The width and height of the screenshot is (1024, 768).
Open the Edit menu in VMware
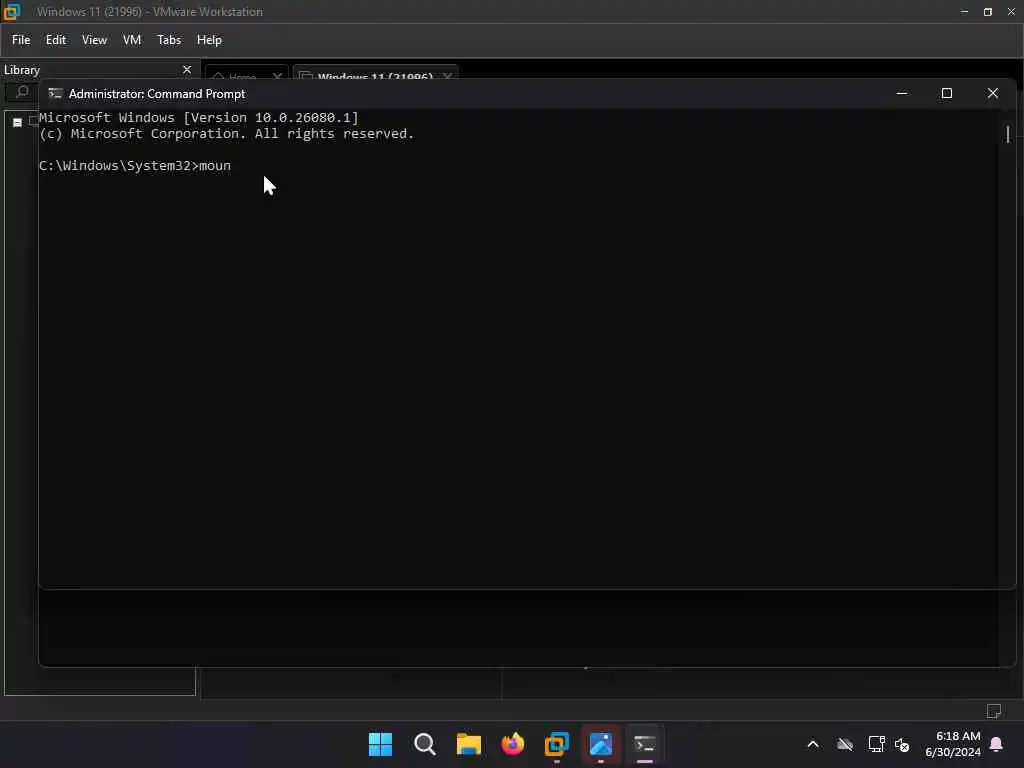[56, 40]
